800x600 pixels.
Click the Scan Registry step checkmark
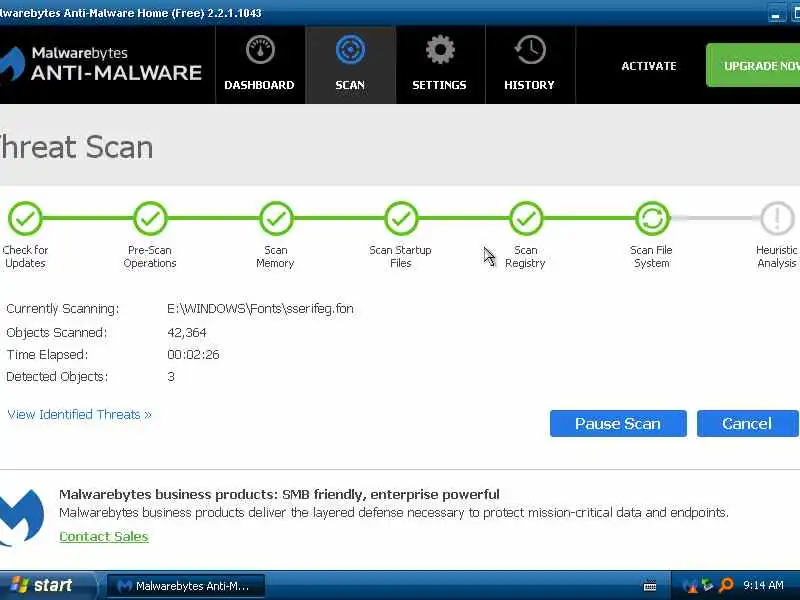point(526,218)
